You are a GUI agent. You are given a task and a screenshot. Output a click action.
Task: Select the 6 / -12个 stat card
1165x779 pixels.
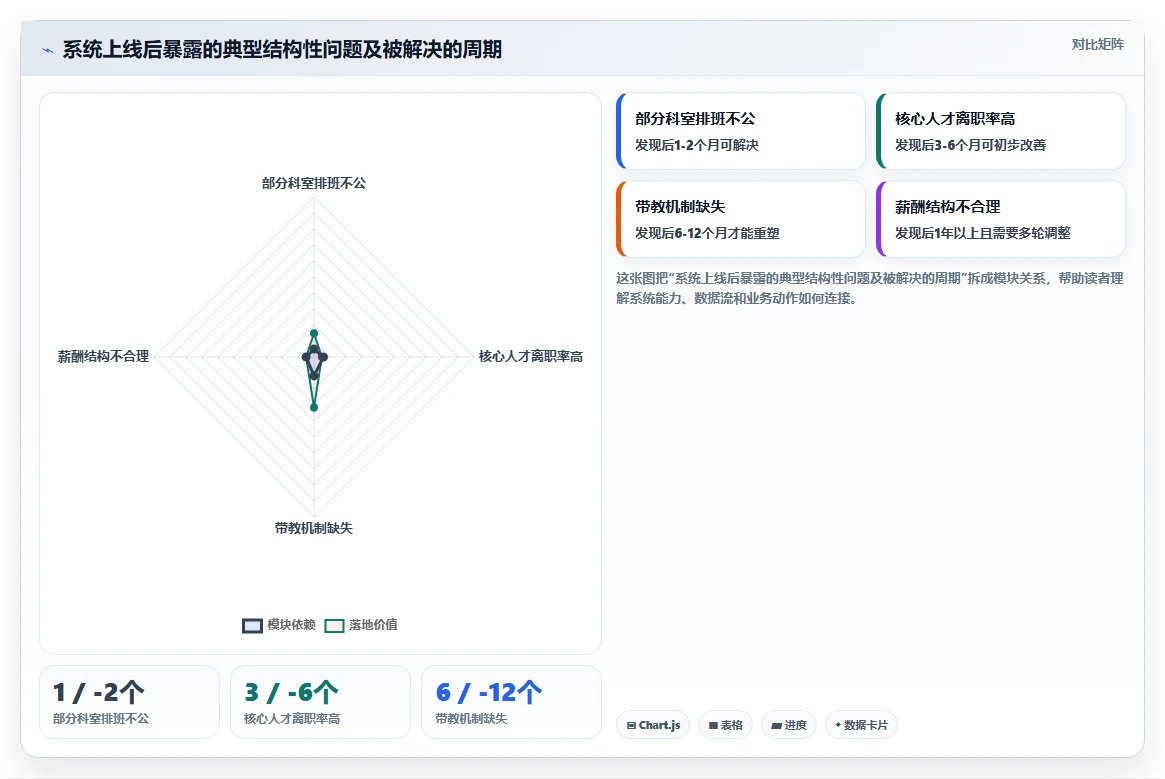click(x=511, y=702)
